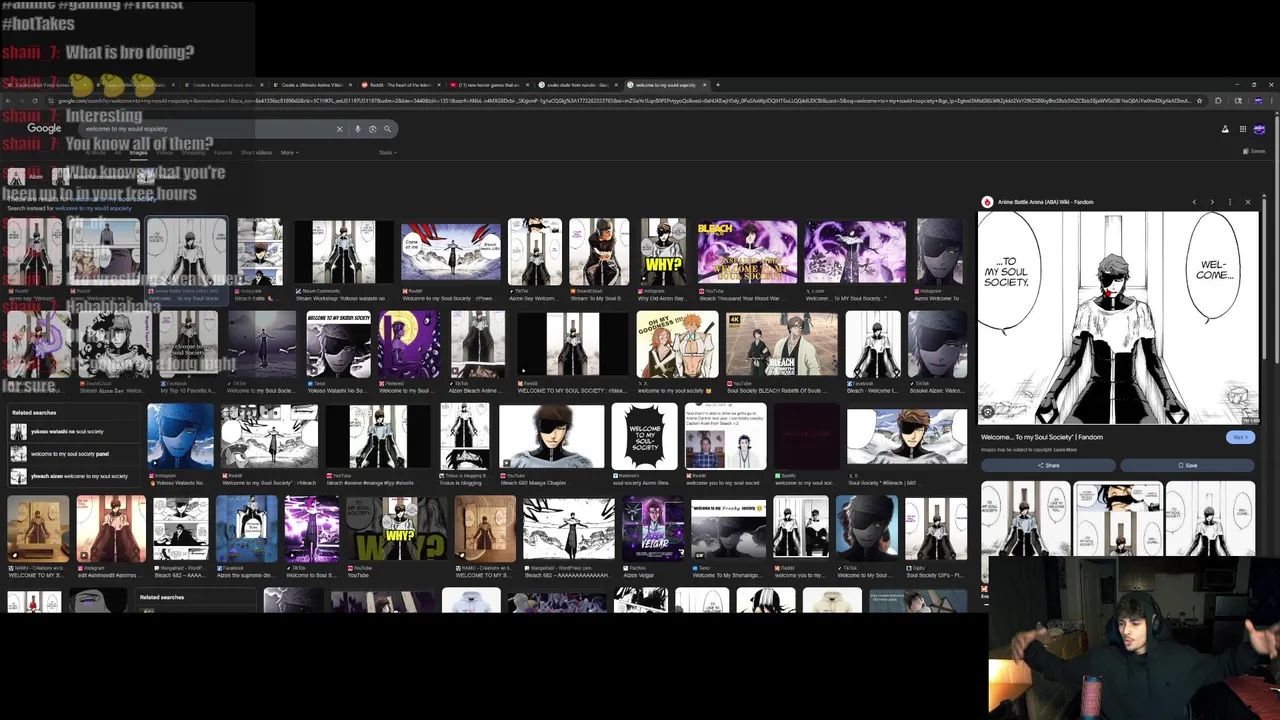This screenshot has width=1280, height=720.
Task: Open the 'Welcome to my Skibidi Society' thumbnail
Action: 338,345
